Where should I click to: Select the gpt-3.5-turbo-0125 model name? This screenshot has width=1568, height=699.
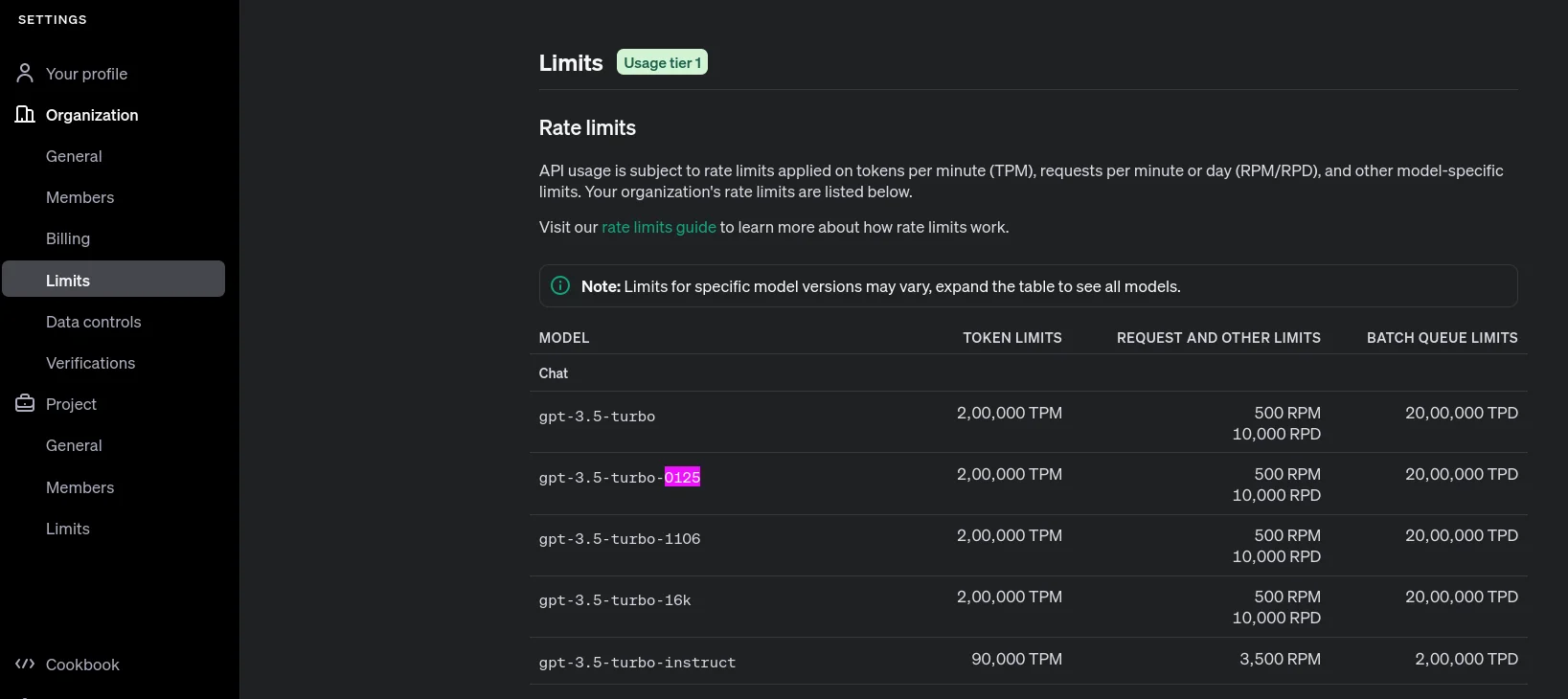point(620,477)
